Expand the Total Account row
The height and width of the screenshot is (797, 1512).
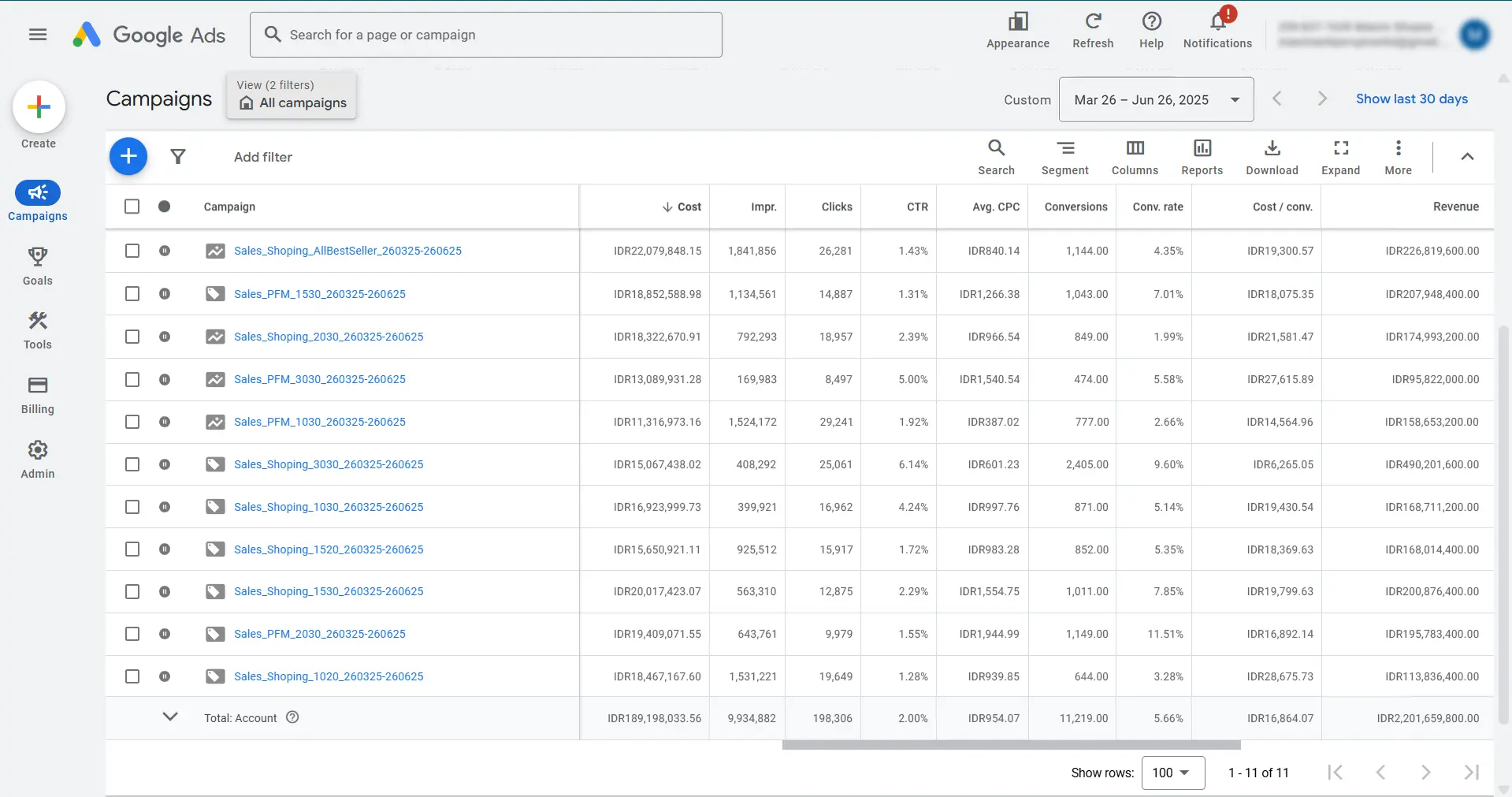pos(170,717)
